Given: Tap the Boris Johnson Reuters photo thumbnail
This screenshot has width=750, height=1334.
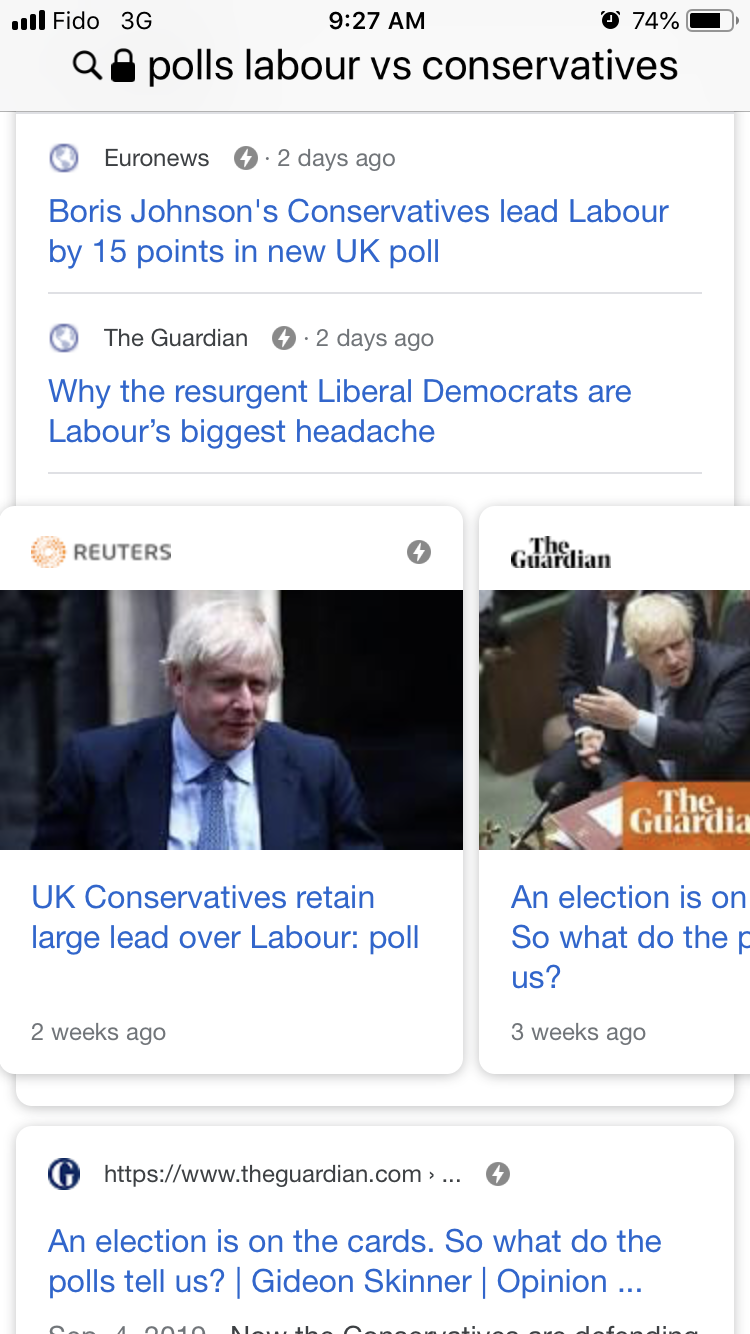Looking at the screenshot, I should point(231,719).
